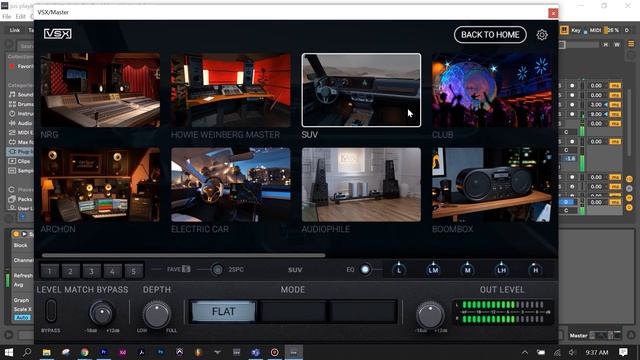640x360 pixels.
Task: Click favorite slot 1 button
Action: (x=50, y=271)
